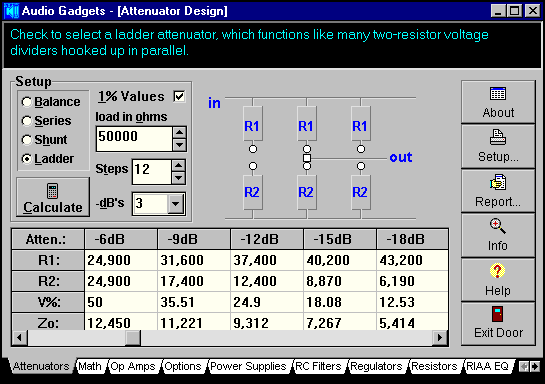Minimize the Audio Gadgets window
This screenshot has width=545, height=384.
[x=498, y=11]
